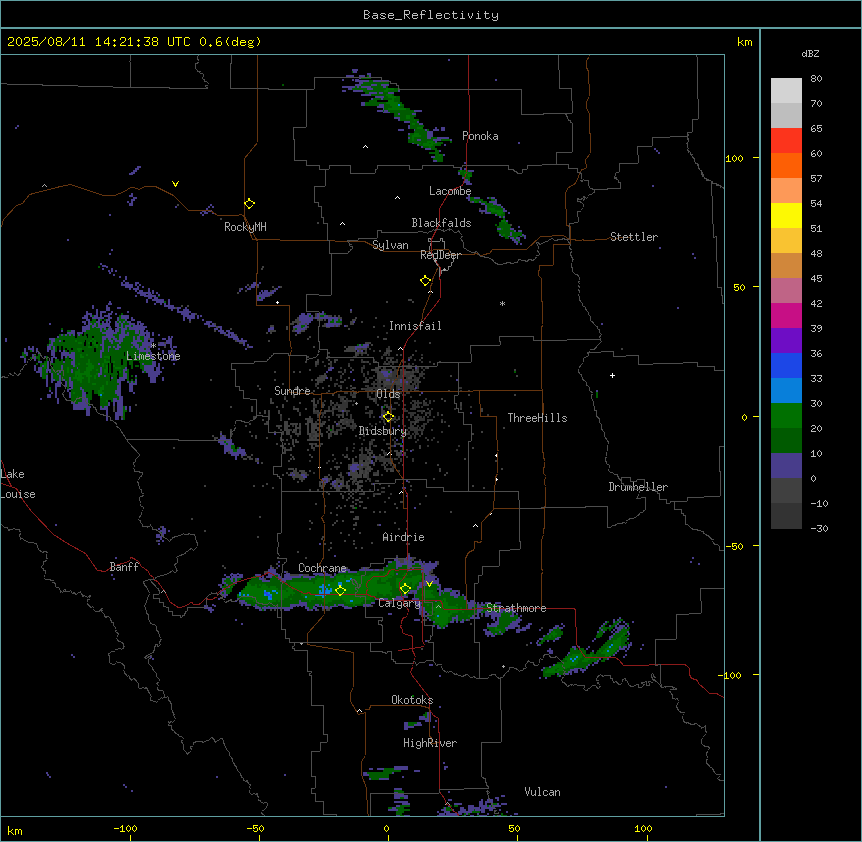Click the Innisfail city label

[415, 326]
